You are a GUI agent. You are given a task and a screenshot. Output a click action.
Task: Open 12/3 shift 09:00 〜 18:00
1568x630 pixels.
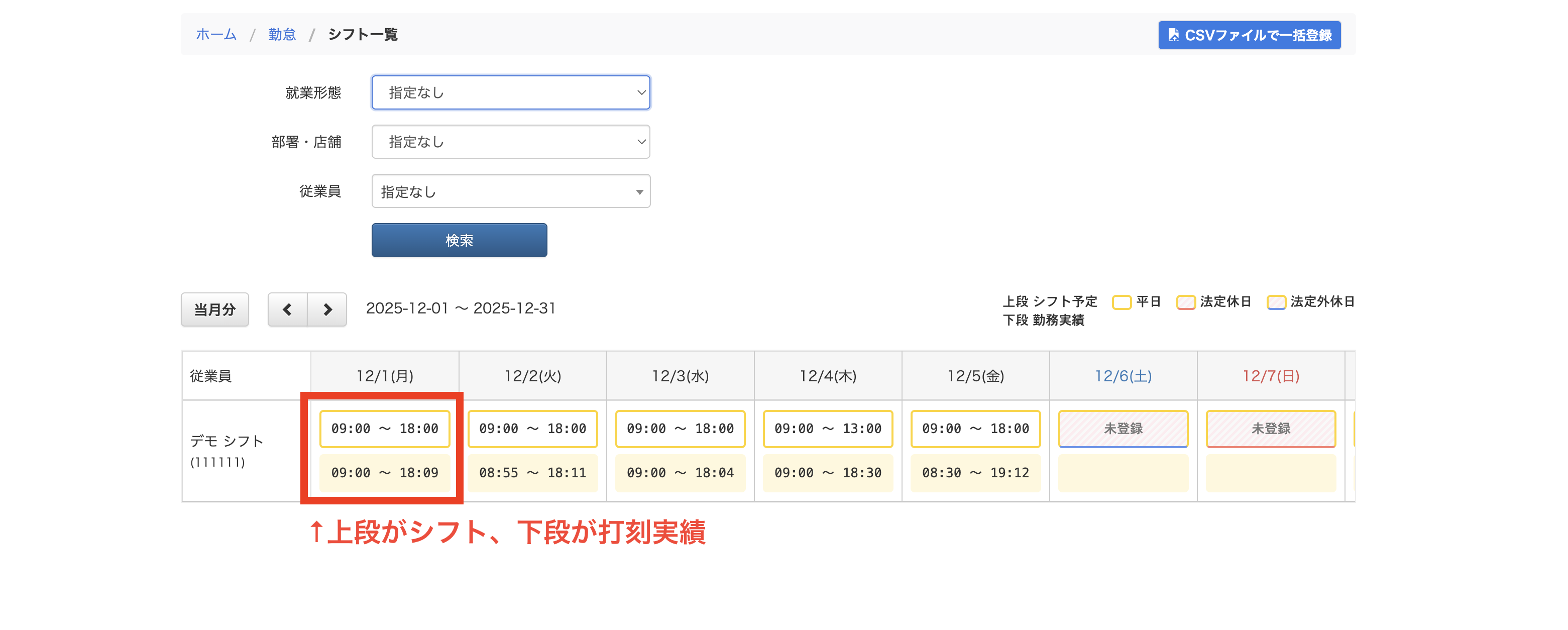pos(681,429)
